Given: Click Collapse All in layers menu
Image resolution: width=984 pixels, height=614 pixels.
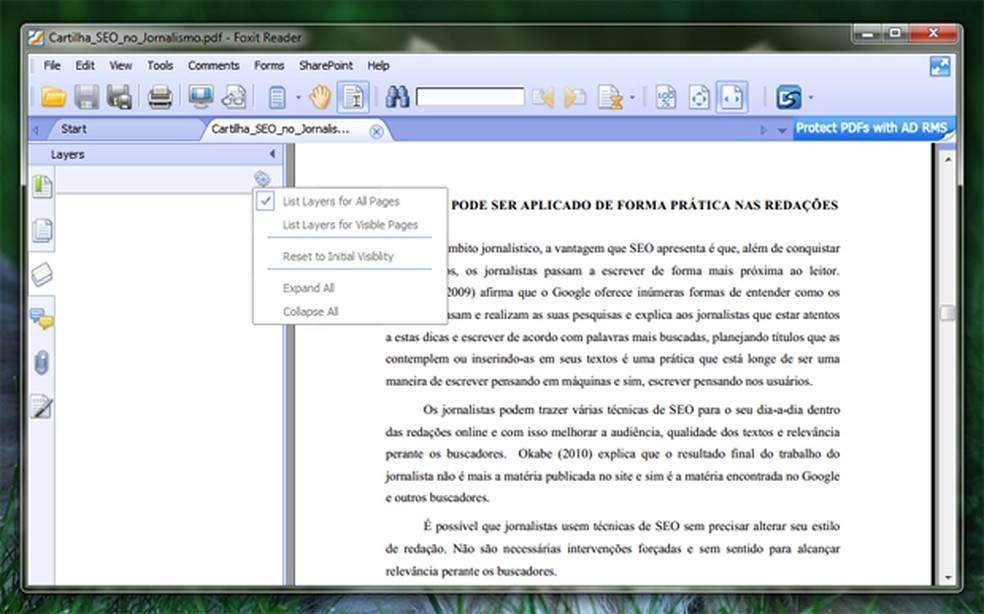Looking at the screenshot, I should [310, 311].
